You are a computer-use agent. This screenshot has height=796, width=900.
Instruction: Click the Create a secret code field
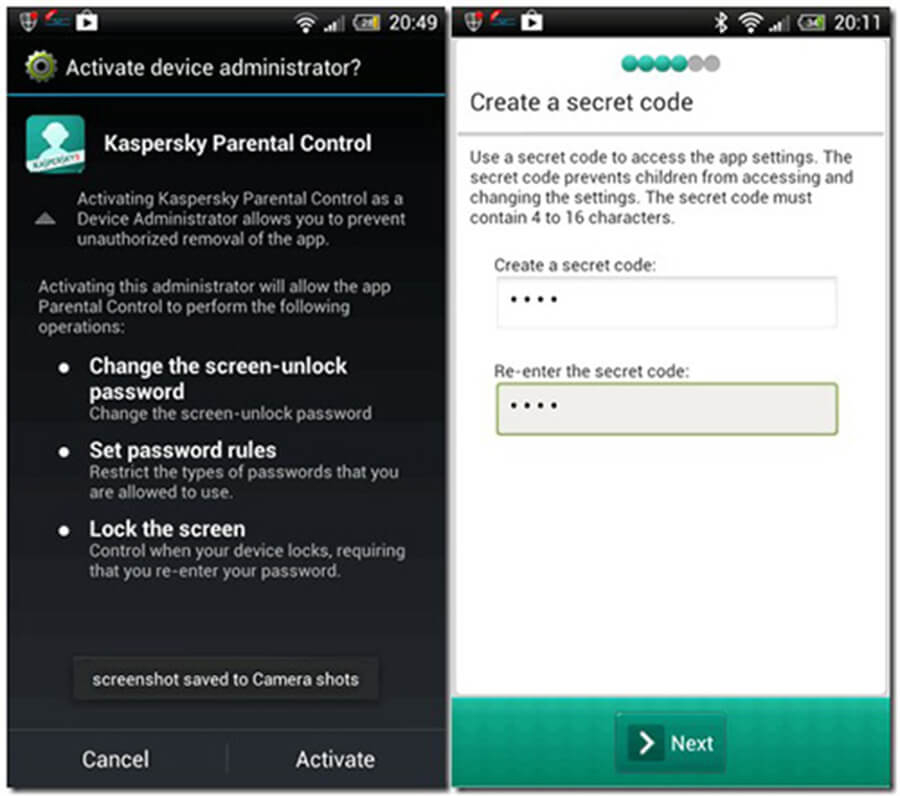[666, 302]
